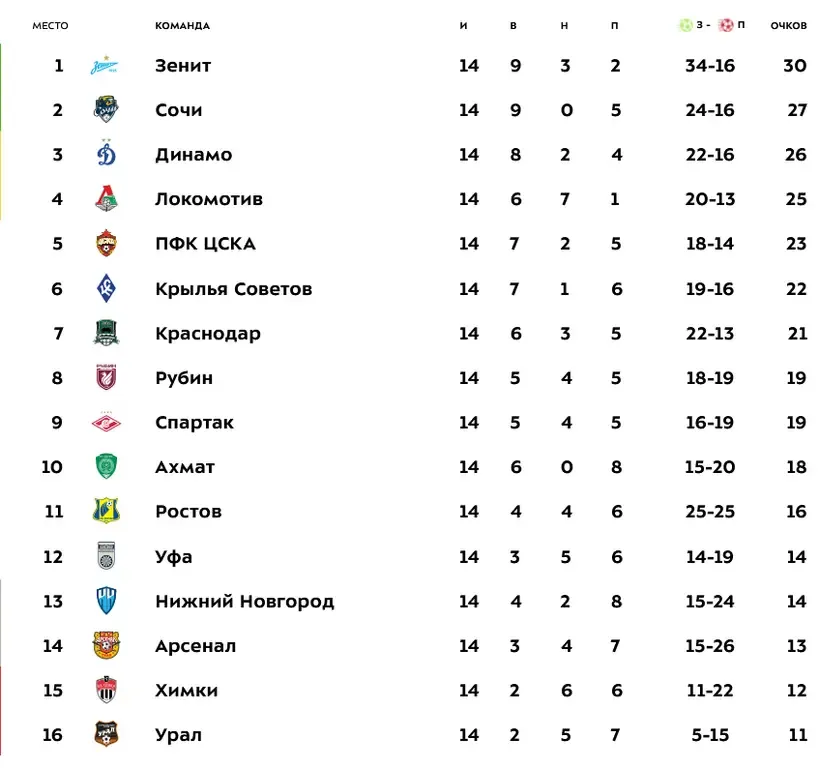Click the Spartak club logo
819x768 pixels.
[x=106, y=422]
